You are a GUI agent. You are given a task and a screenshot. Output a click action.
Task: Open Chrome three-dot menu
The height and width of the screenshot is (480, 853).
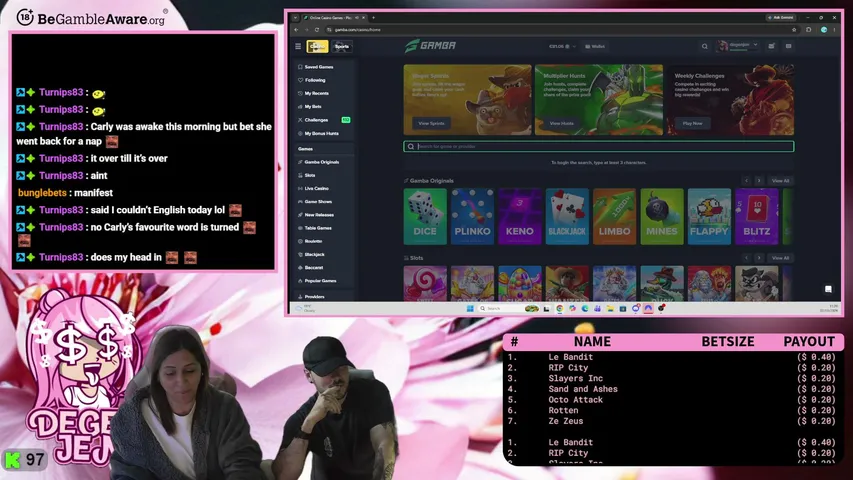point(834,30)
